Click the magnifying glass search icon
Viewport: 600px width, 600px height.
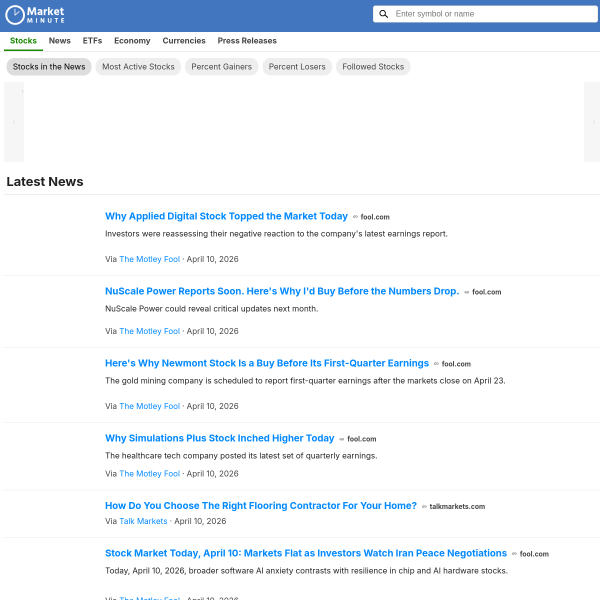coord(384,14)
